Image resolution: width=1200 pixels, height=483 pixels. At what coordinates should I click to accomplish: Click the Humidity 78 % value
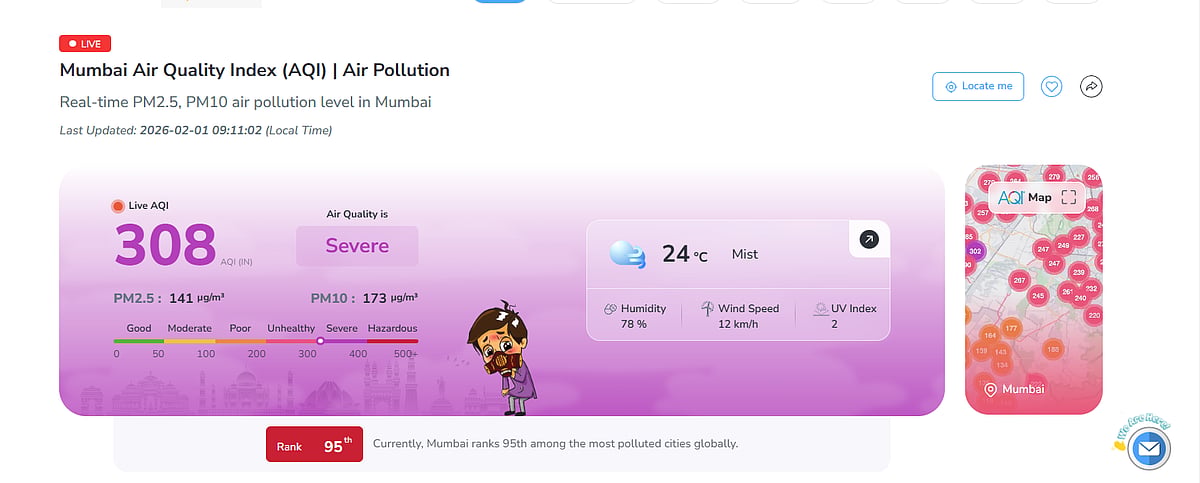click(633, 324)
